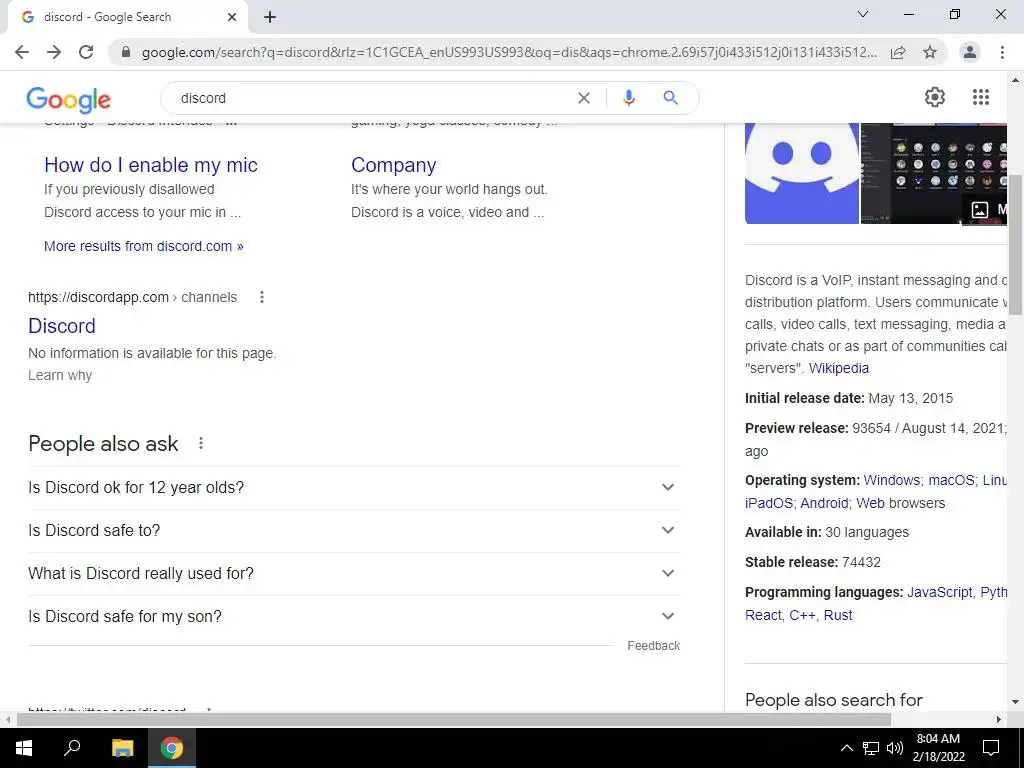Open the Windows operating system link
Image resolution: width=1024 pixels, height=768 pixels.
click(891, 480)
